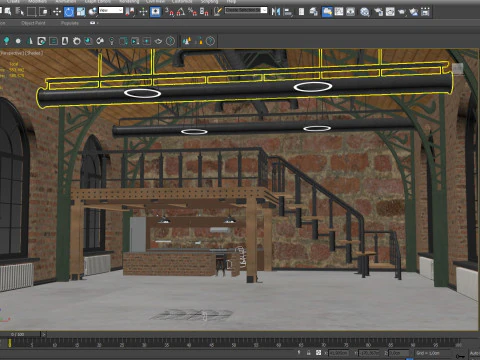Image resolution: width=480 pixels, height=360 pixels.
Task: Click the Shaded viewport label
Action: [34, 53]
